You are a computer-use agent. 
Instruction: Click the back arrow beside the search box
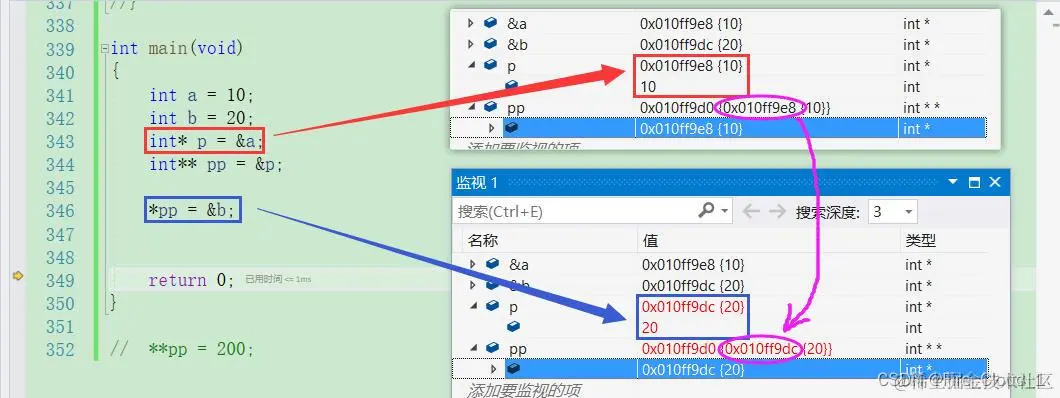coord(751,212)
